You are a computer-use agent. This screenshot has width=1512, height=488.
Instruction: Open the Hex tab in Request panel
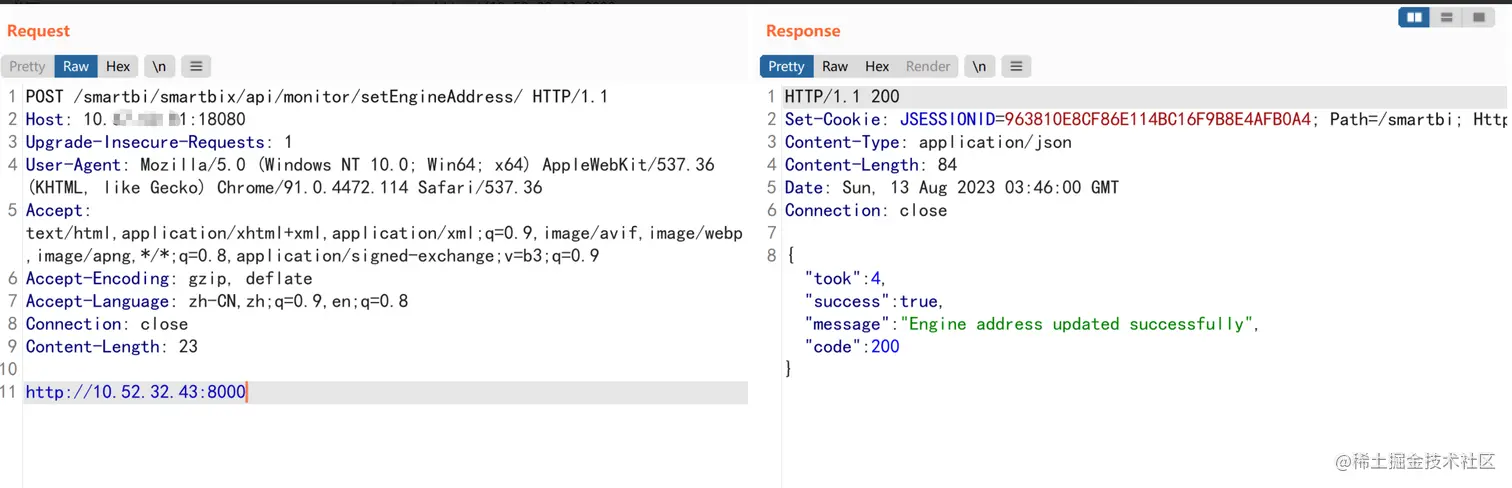[x=118, y=66]
